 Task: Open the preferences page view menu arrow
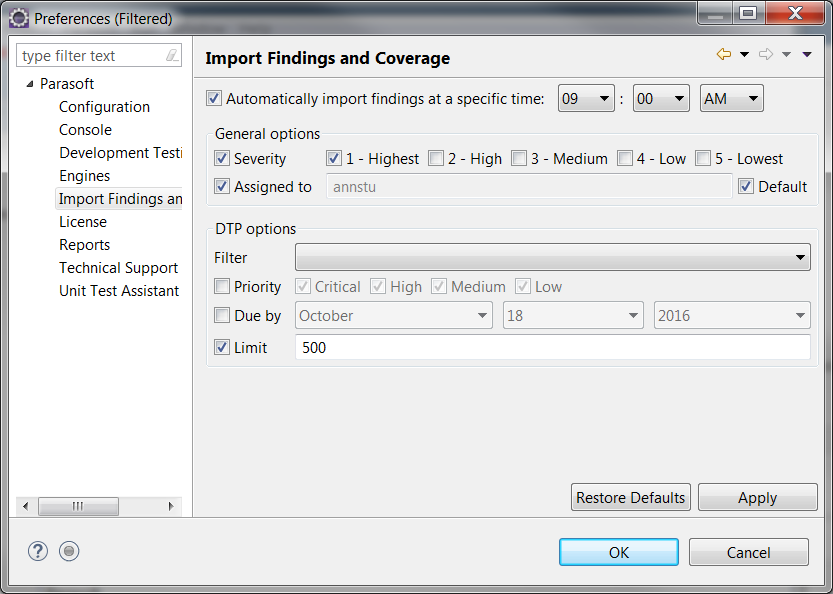click(807, 54)
